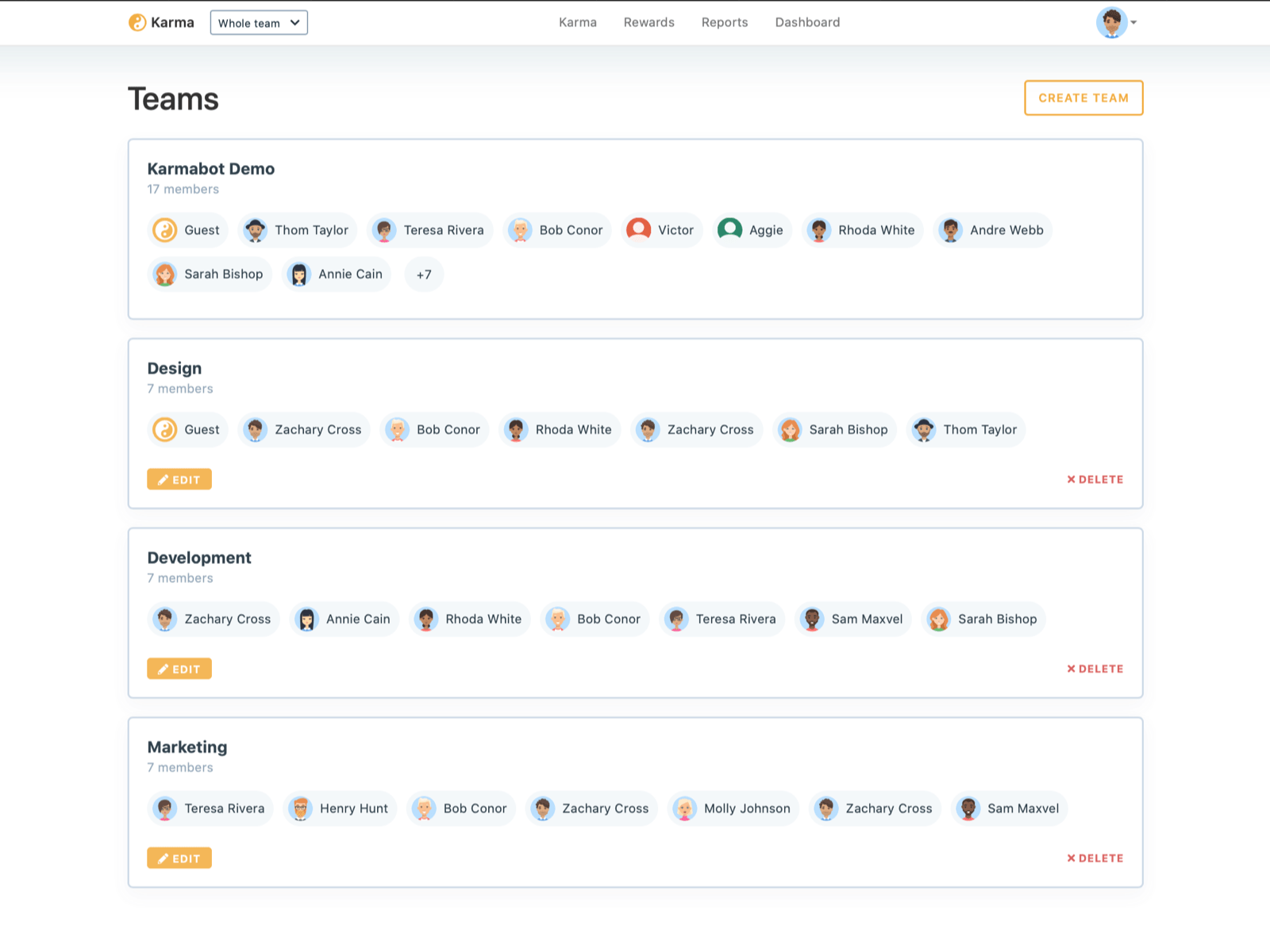The image size is (1270, 952).
Task: Click Victor's red avatar icon
Action: 638,230
